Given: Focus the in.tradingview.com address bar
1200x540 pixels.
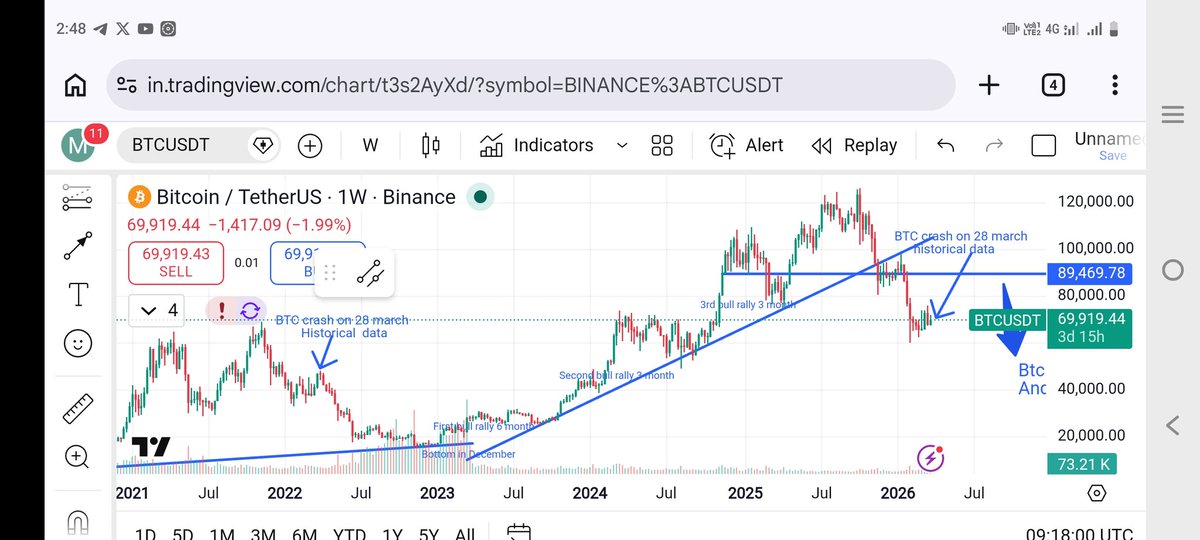Looking at the screenshot, I should coord(530,85).
